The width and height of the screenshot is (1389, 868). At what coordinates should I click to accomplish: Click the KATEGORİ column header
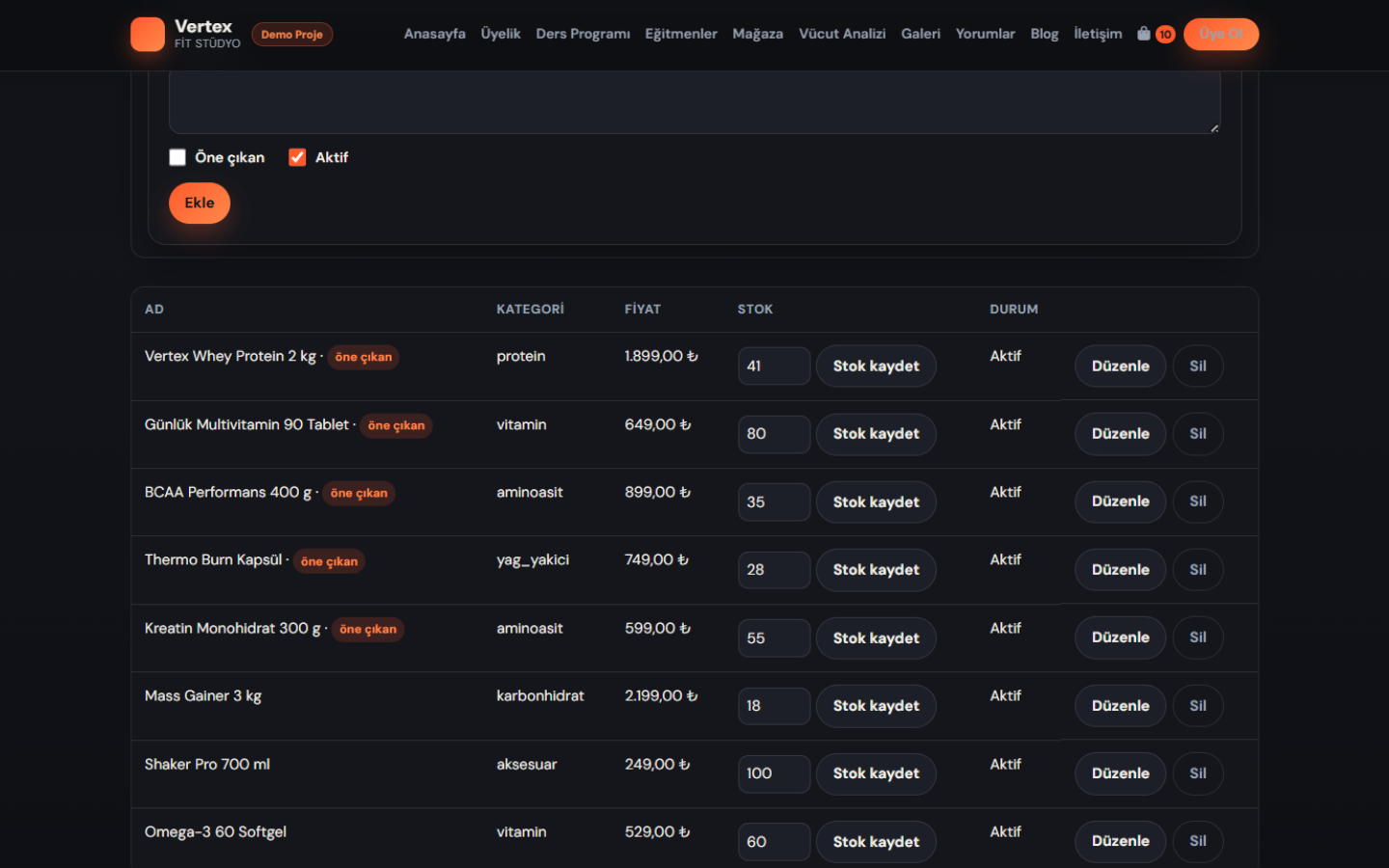[x=530, y=310]
